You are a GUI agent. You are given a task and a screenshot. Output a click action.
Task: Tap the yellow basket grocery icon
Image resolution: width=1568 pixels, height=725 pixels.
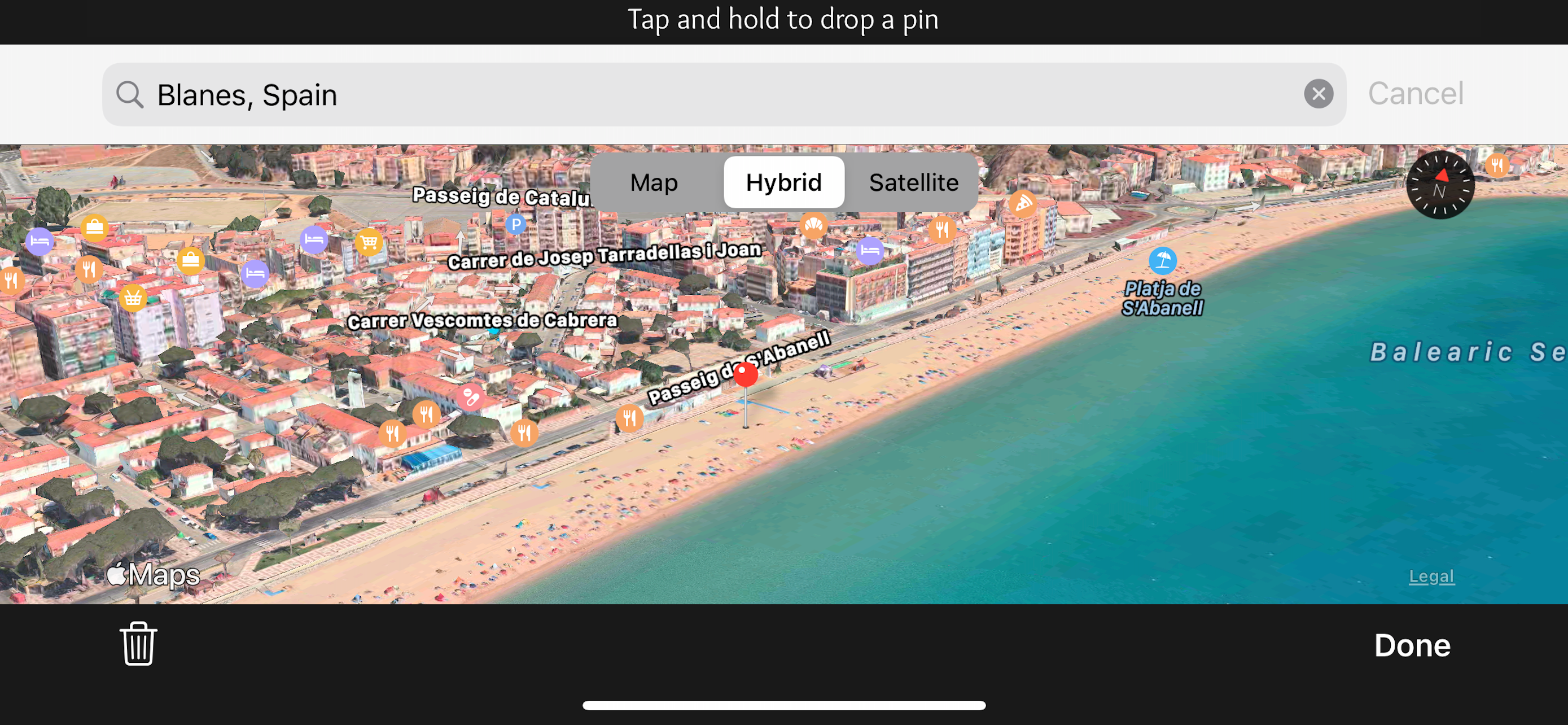(x=133, y=298)
